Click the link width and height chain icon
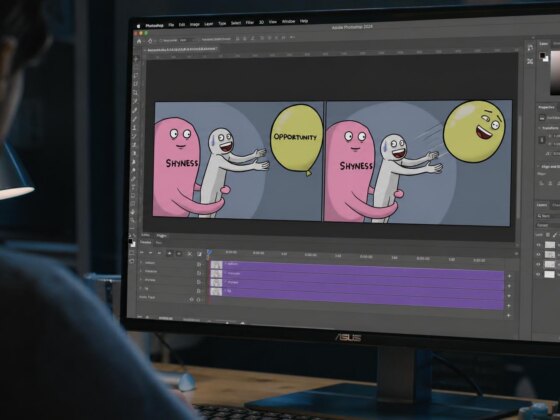This screenshot has height=420, width=560. coord(542,140)
